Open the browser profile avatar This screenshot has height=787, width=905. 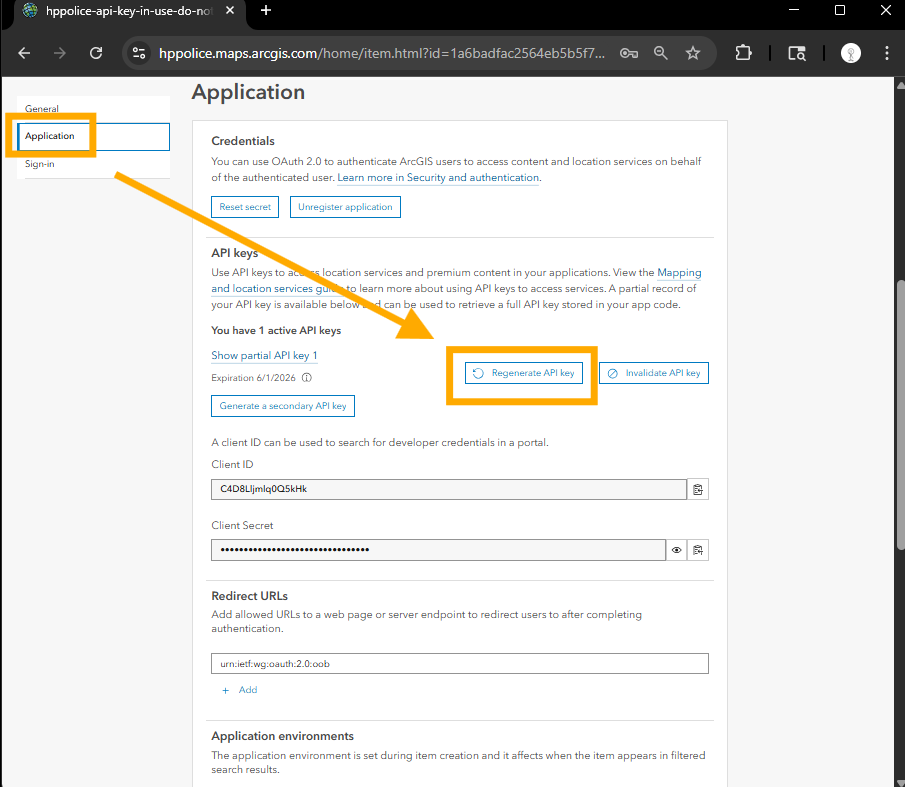coord(851,53)
